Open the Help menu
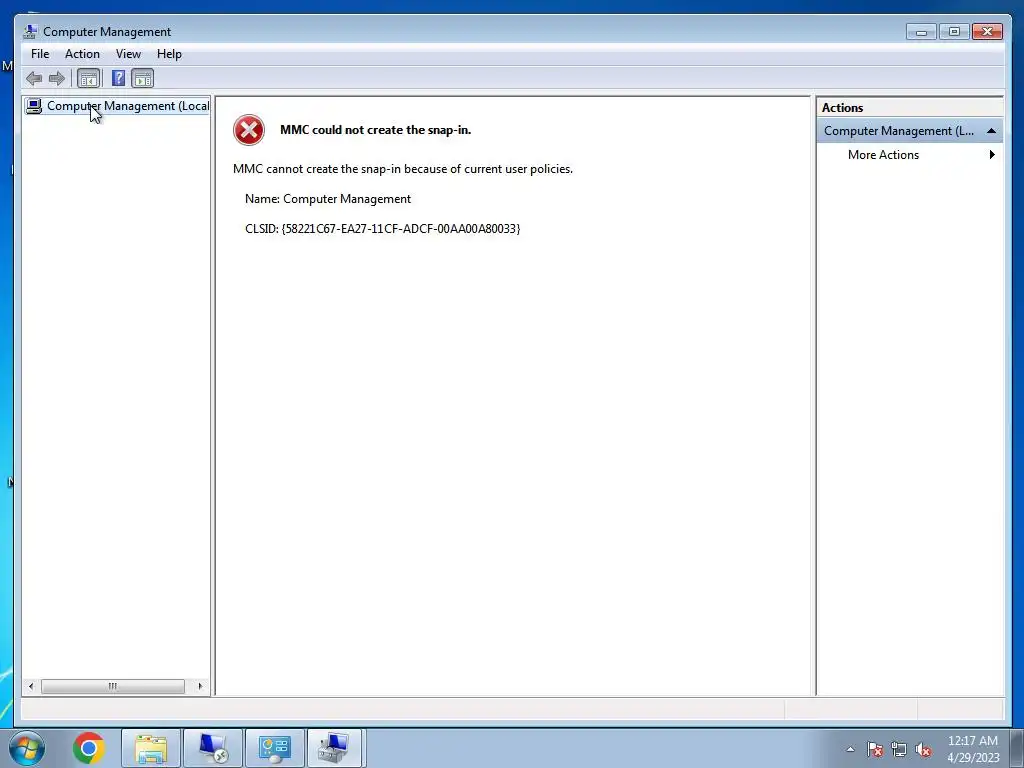1024x768 pixels. 169,54
